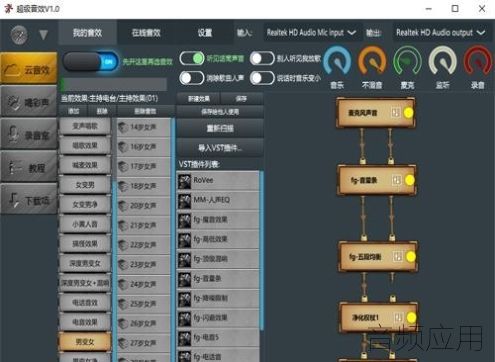Select the 18岁女声 preset in the list
This screenshot has height=362, width=495.
144,186
